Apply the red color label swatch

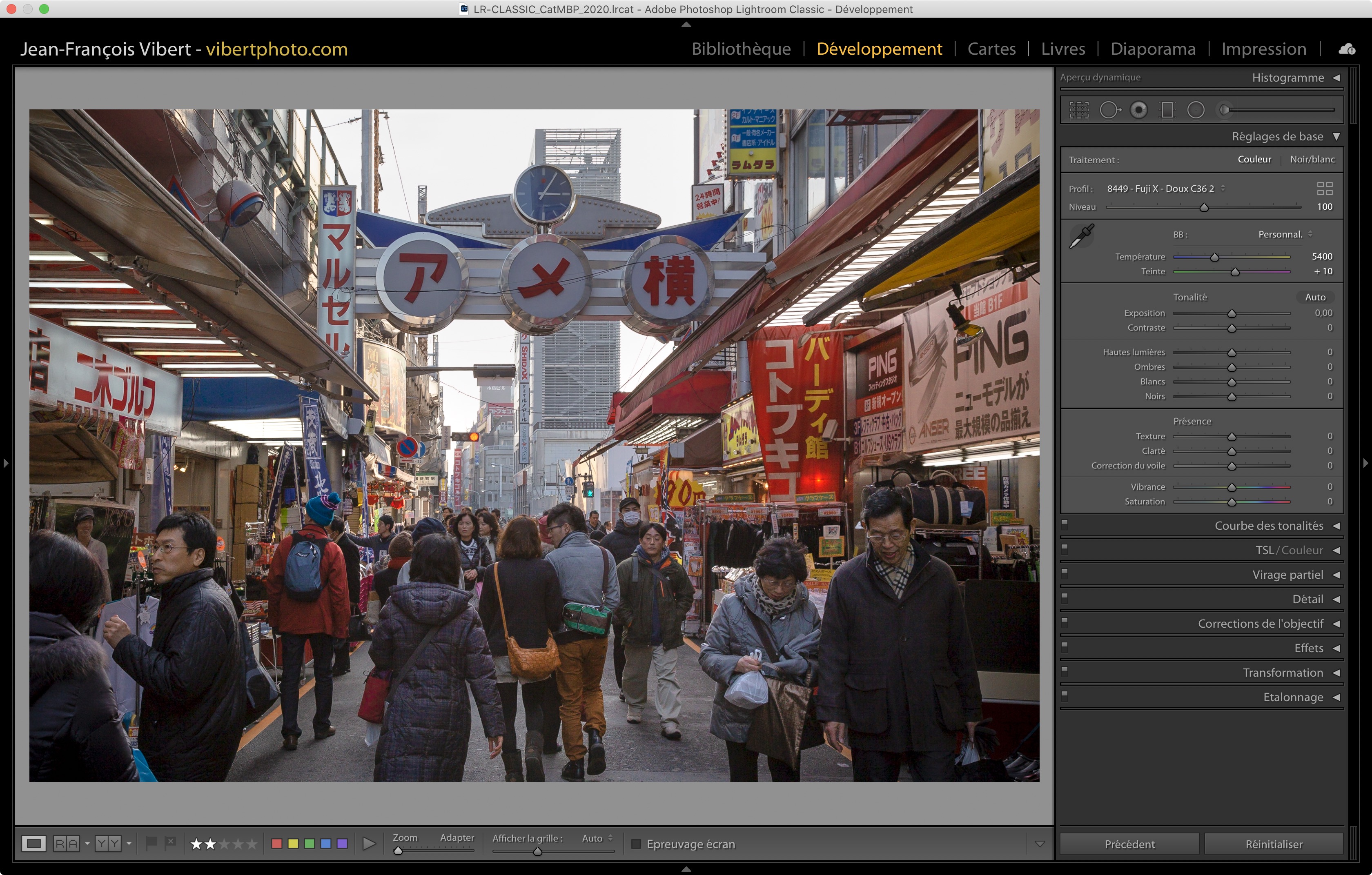(277, 843)
